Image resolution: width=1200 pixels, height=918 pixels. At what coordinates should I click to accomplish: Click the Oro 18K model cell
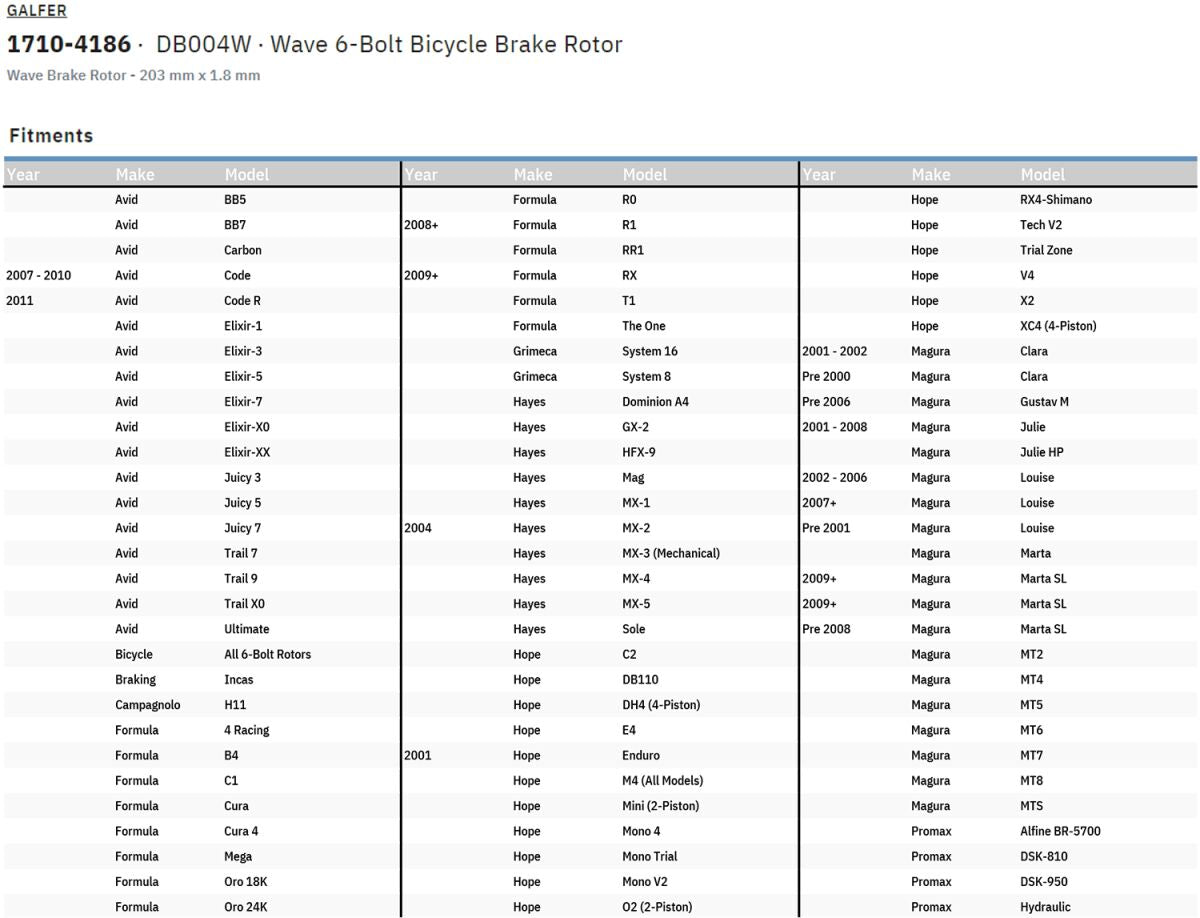[247, 882]
